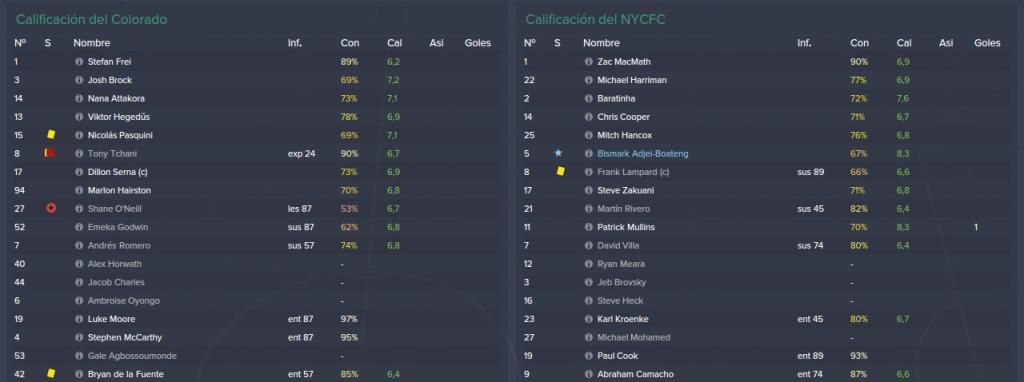Click Bryan de la Fuente's yellow card icon
Screen dimensions: 1024x382
(51, 374)
